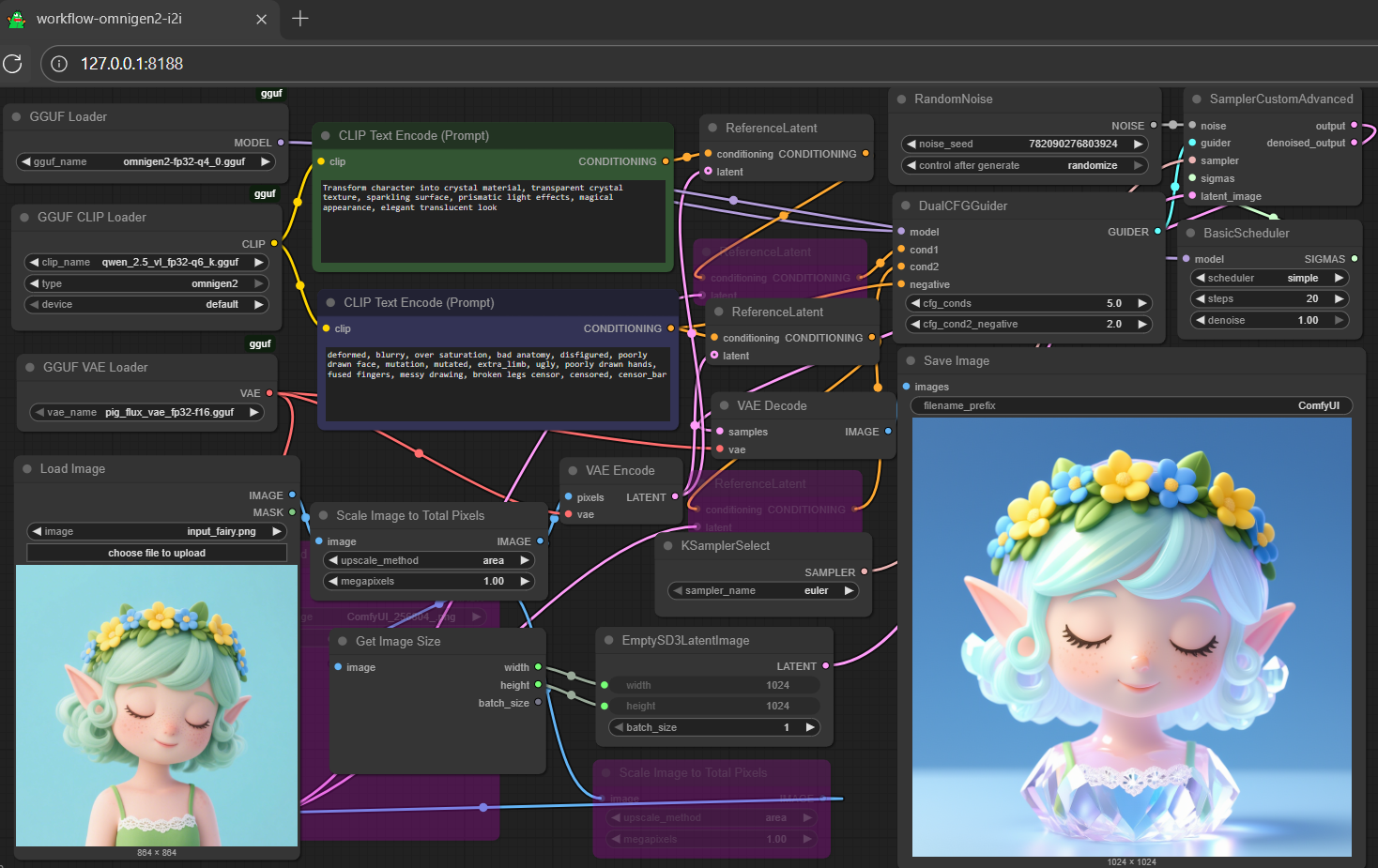Screen dimensions: 1378x868
Task: Click the MODEL output socket on GGUF Loader
Action: (x=281, y=143)
